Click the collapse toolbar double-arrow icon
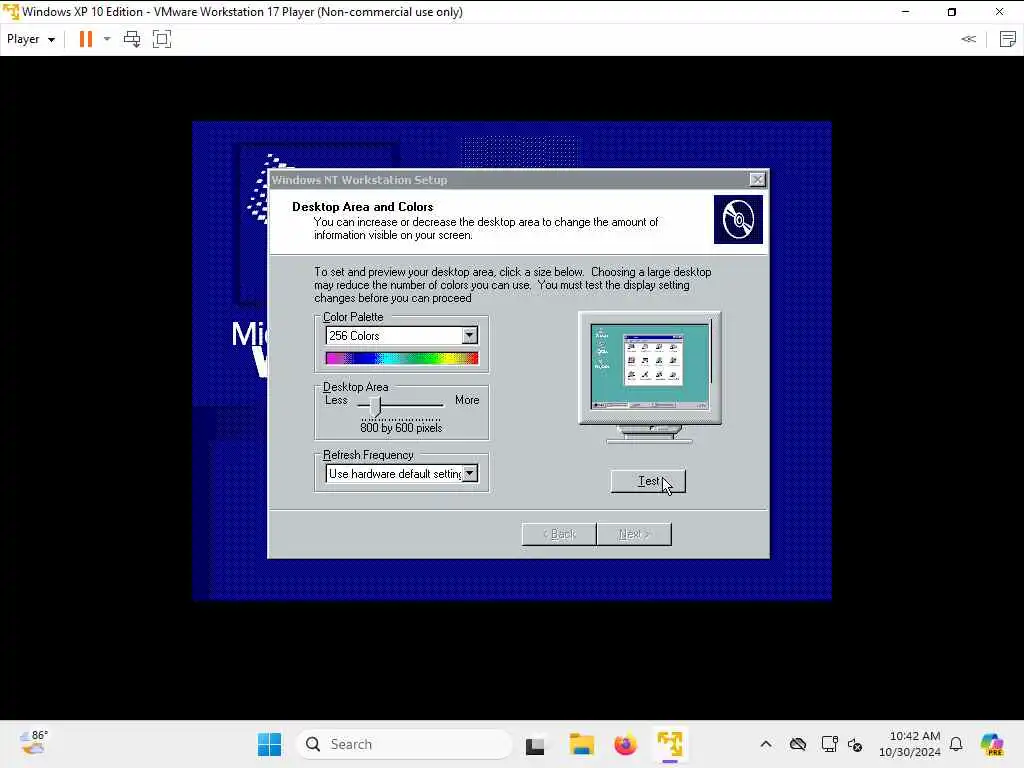 968,39
